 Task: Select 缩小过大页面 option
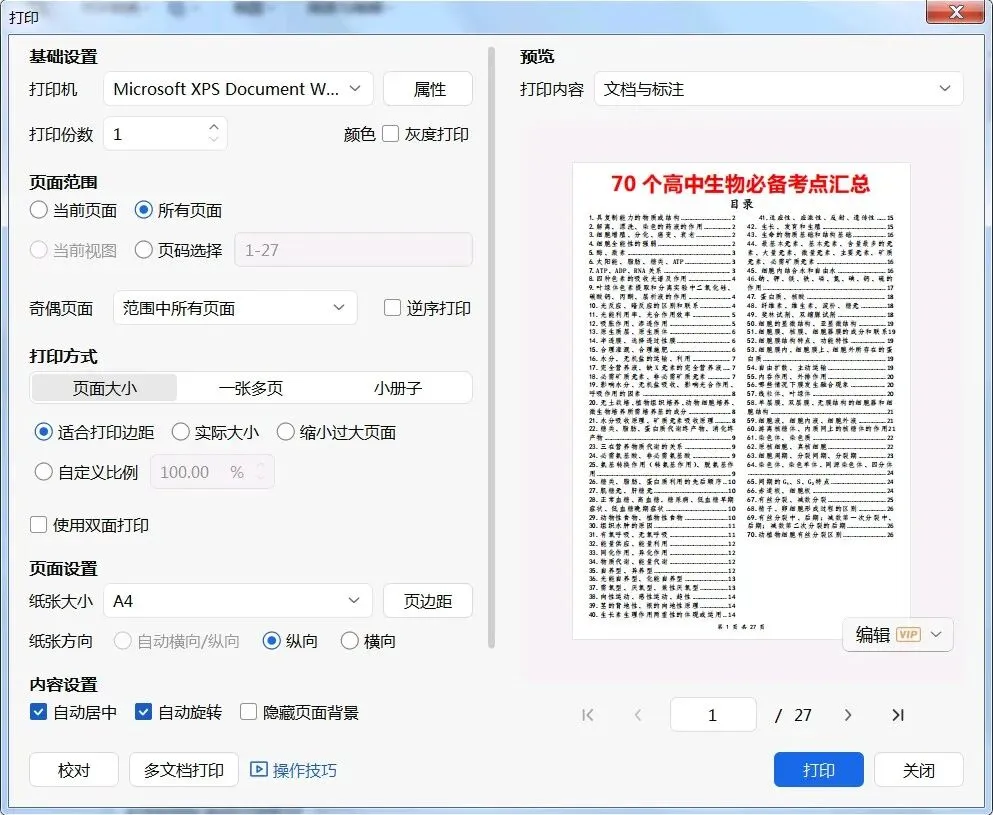point(286,432)
